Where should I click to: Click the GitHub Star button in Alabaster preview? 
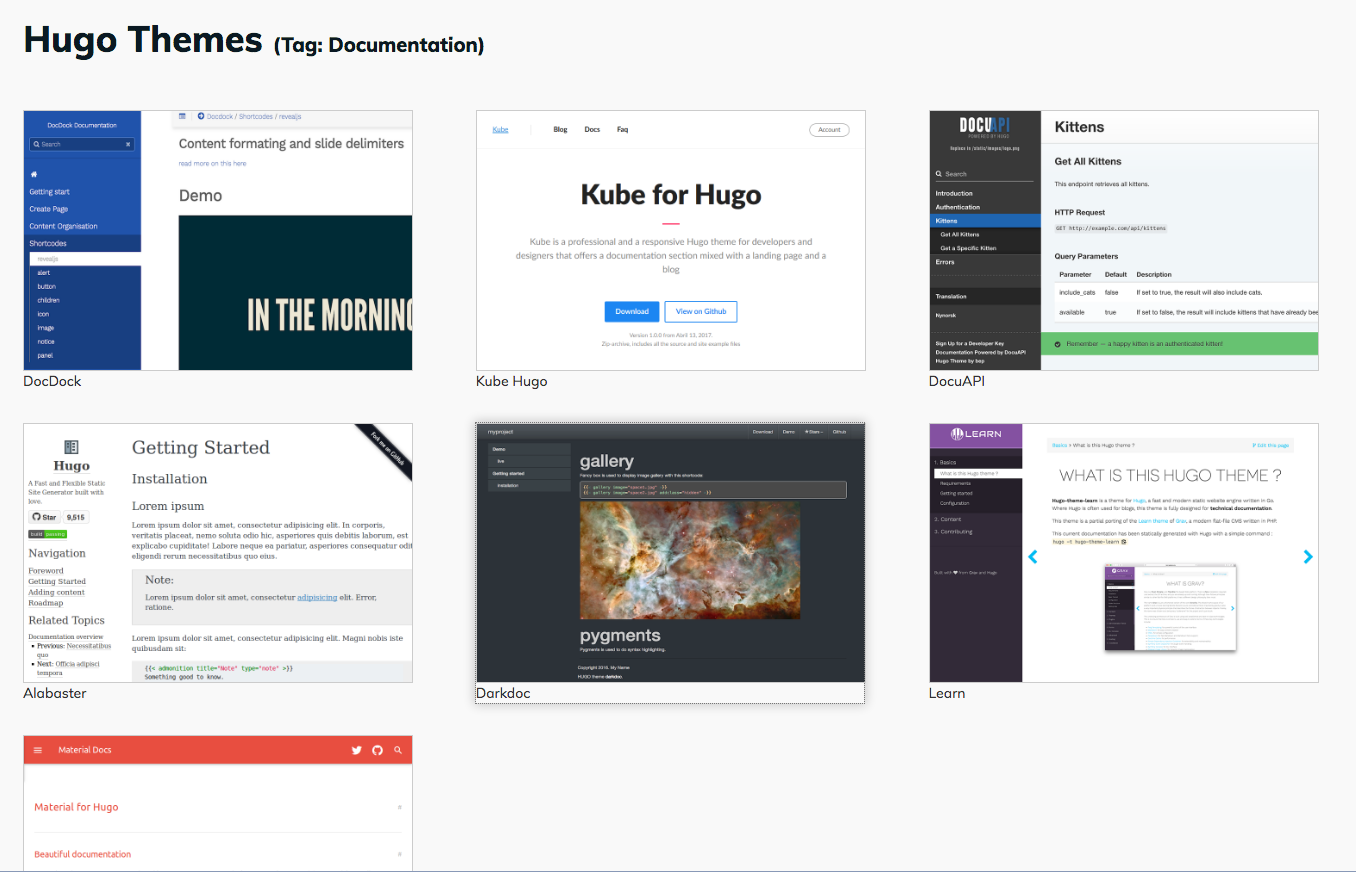coord(44,517)
